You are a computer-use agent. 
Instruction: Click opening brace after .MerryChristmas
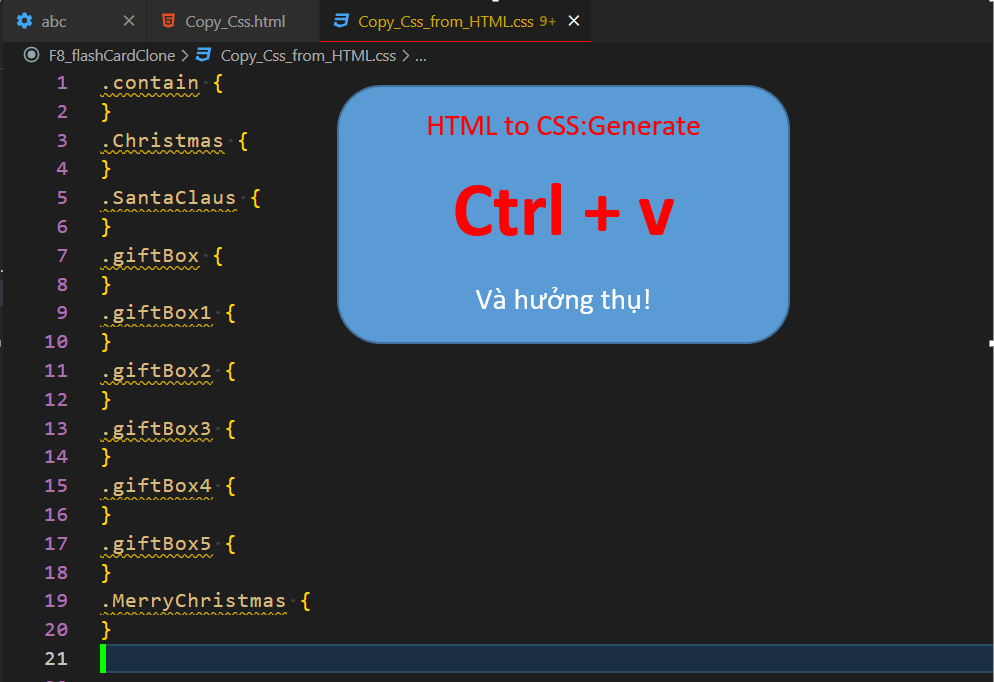coord(306,601)
